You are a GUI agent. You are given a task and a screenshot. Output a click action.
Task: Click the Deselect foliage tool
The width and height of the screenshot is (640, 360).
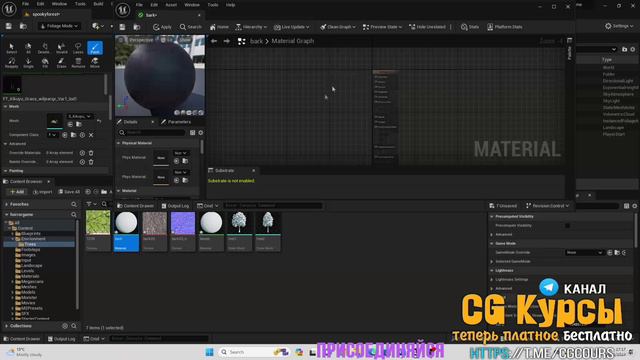pos(44,48)
